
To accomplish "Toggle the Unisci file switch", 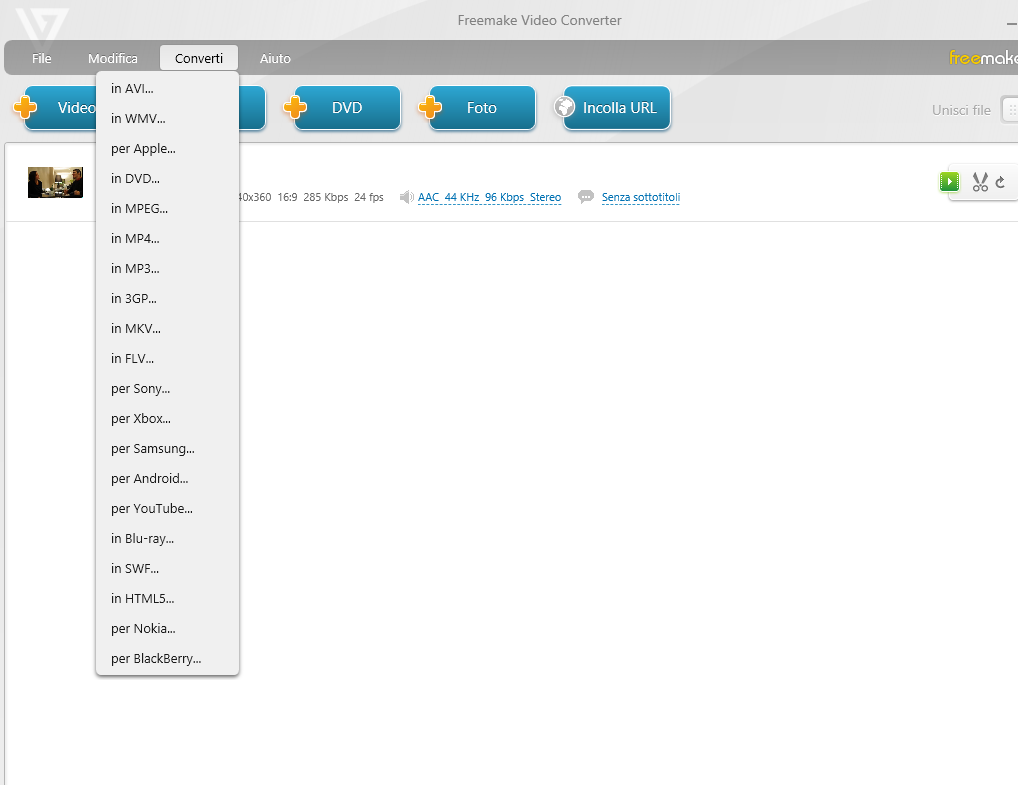I will pos(1010,110).
